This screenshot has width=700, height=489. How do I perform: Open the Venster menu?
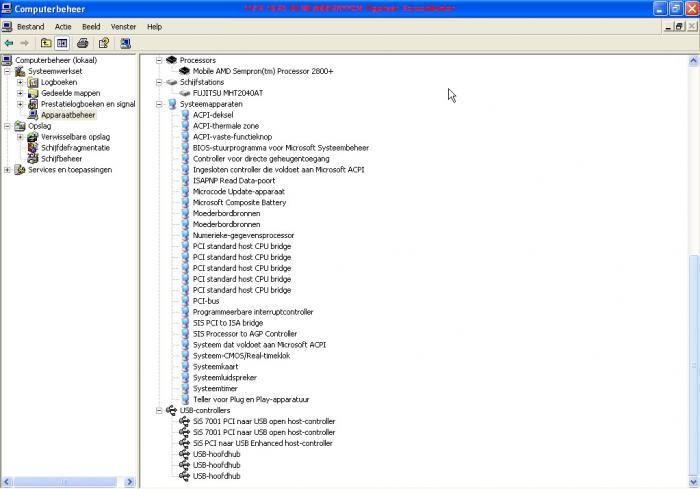point(123,27)
